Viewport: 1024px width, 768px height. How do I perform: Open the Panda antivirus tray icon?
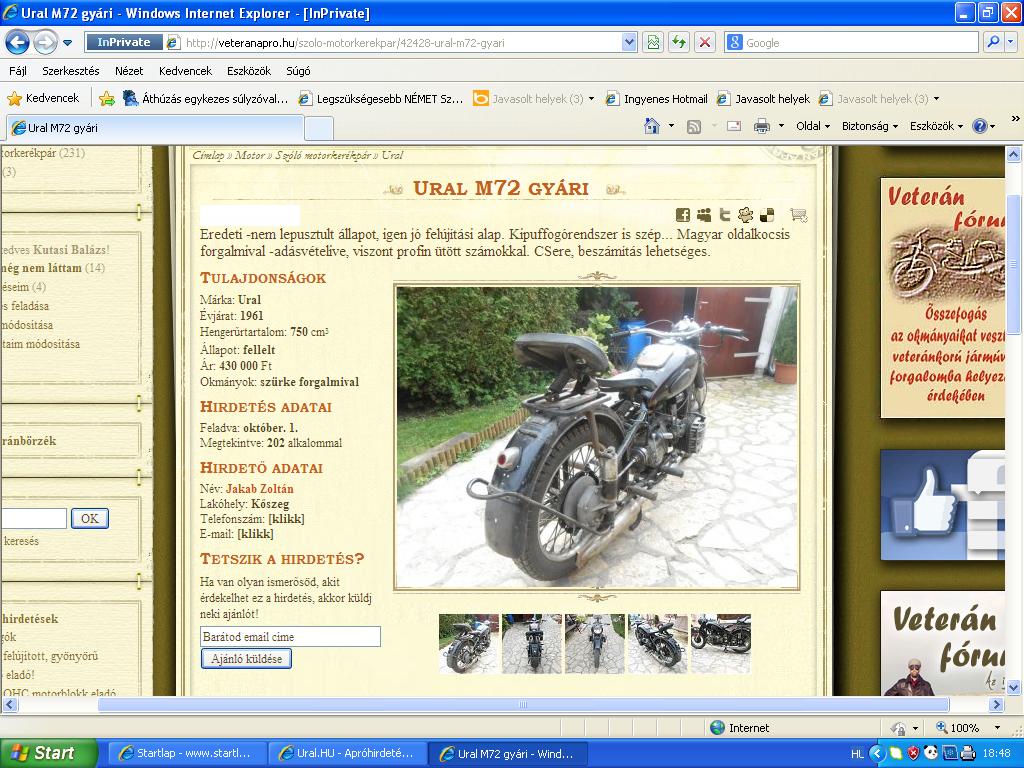tap(930, 754)
